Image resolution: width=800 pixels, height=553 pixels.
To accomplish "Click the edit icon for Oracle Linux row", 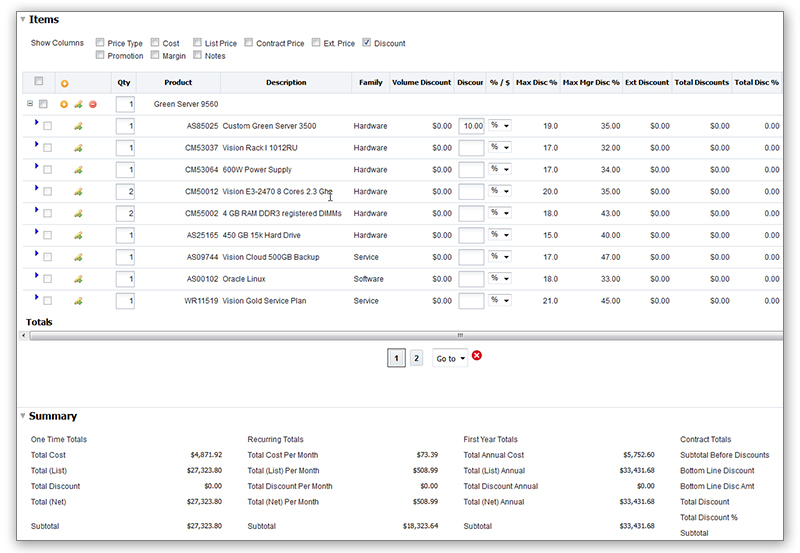I will pyautogui.click(x=79, y=279).
